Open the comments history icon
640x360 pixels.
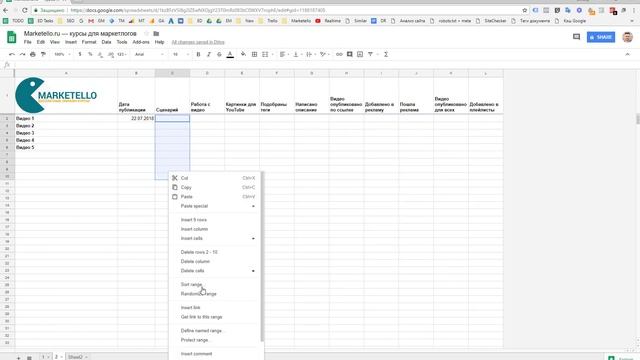coord(576,37)
